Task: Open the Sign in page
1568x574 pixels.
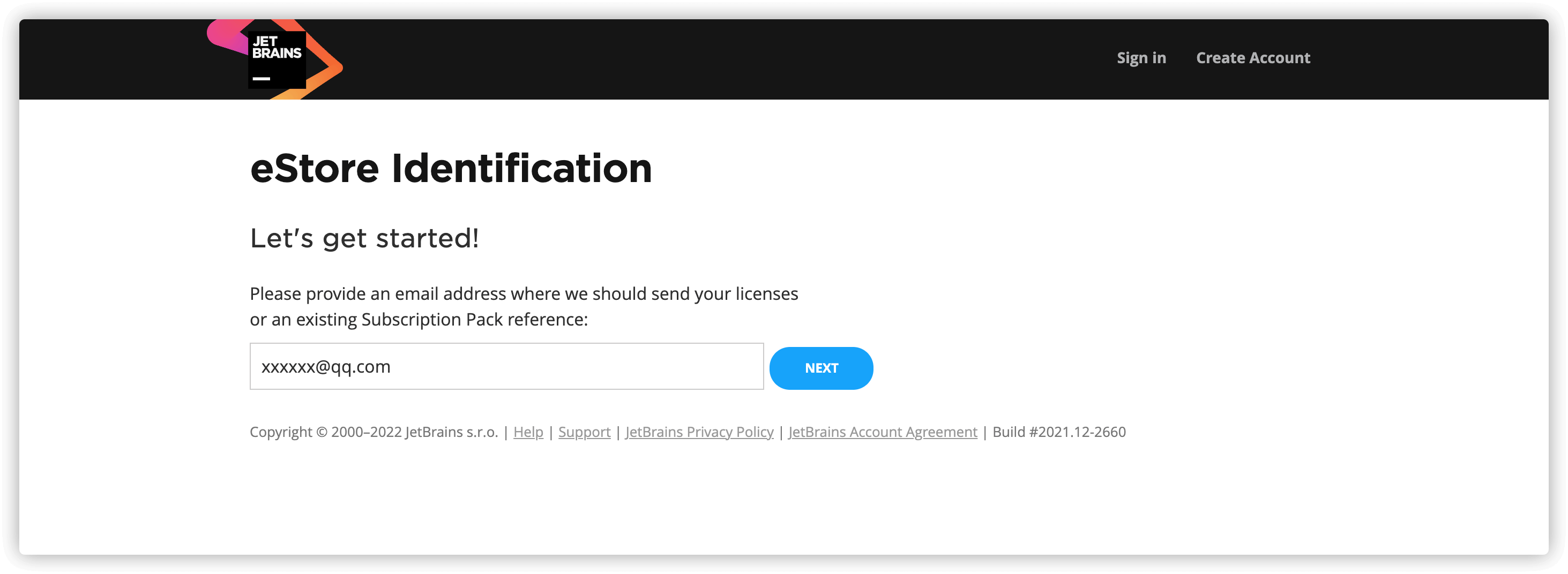Action: [1141, 58]
